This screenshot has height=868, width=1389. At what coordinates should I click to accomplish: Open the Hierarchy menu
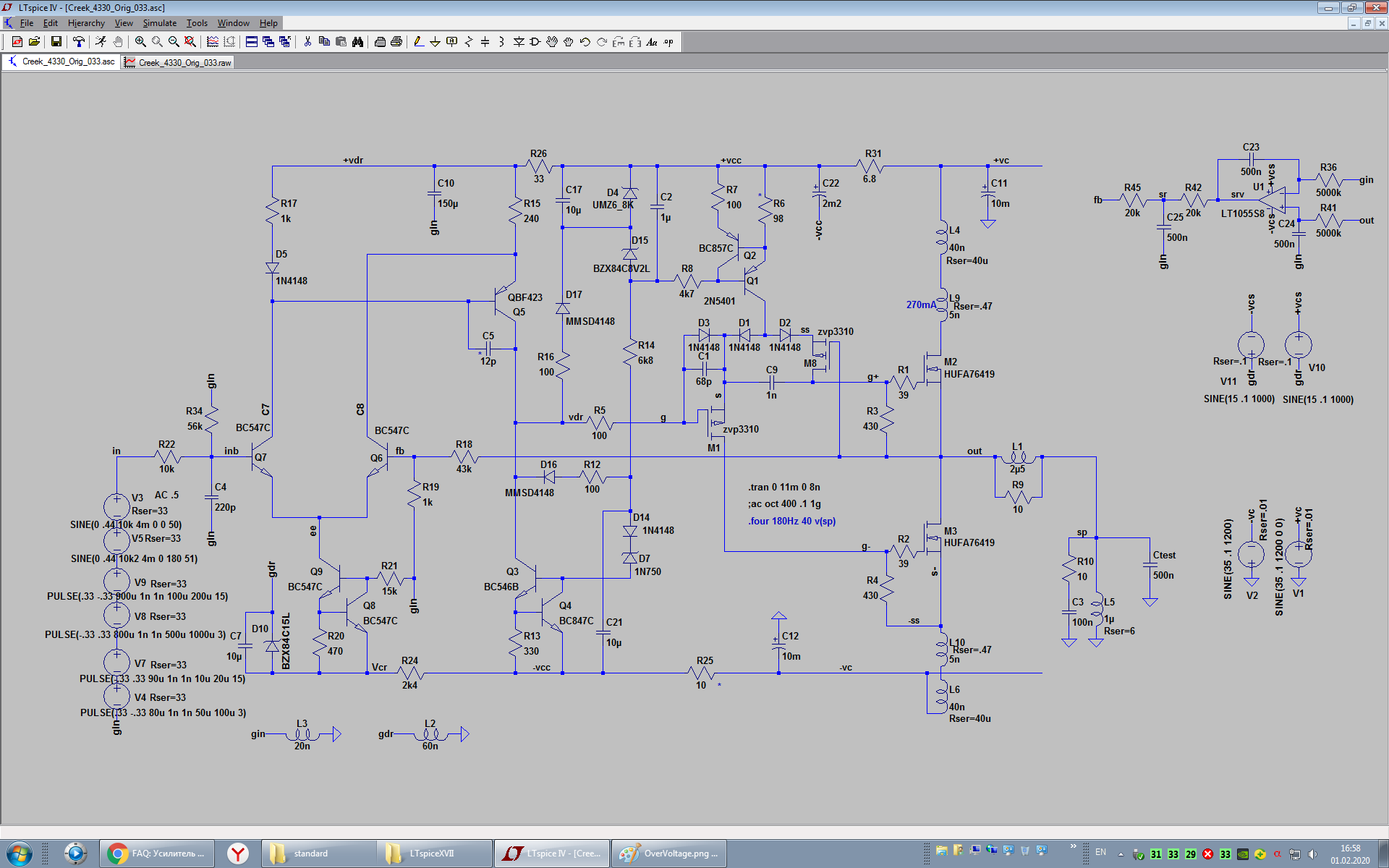[86, 23]
